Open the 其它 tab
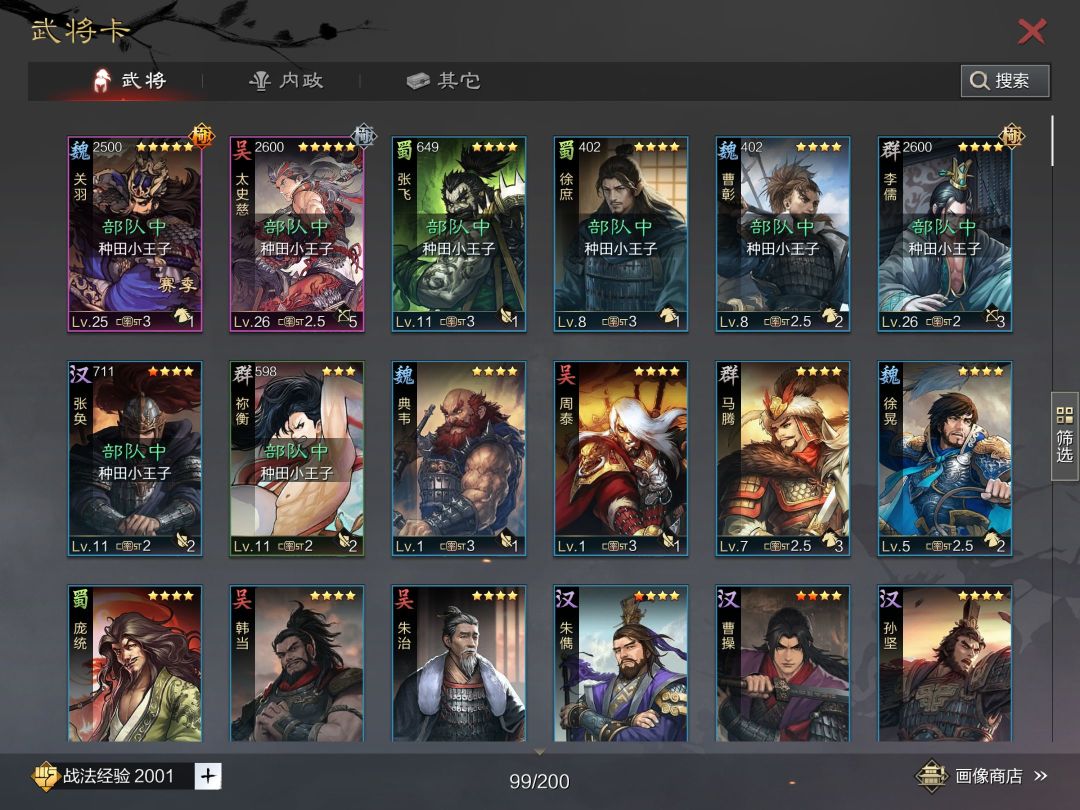Image resolution: width=1080 pixels, height=810 pixels. coord(443,81)
